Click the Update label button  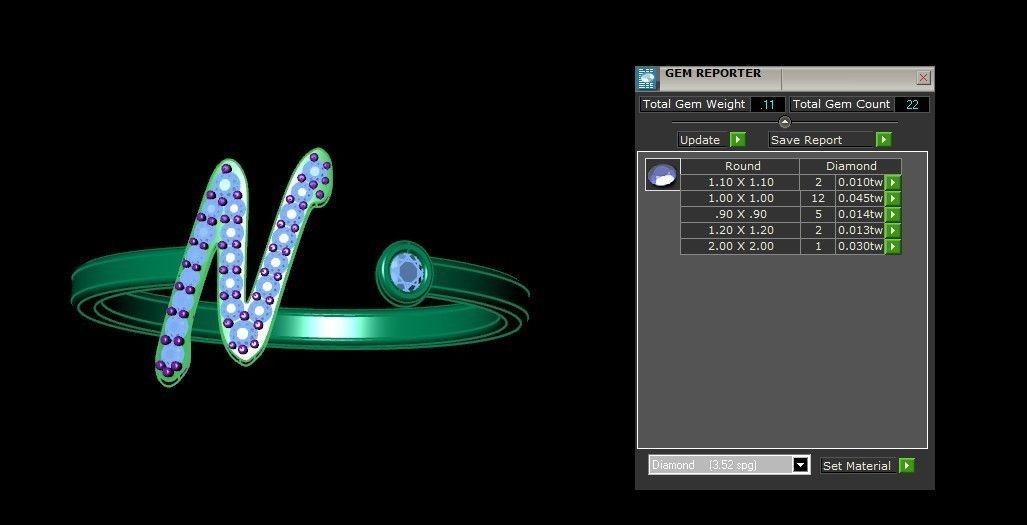tap(700, 140)
